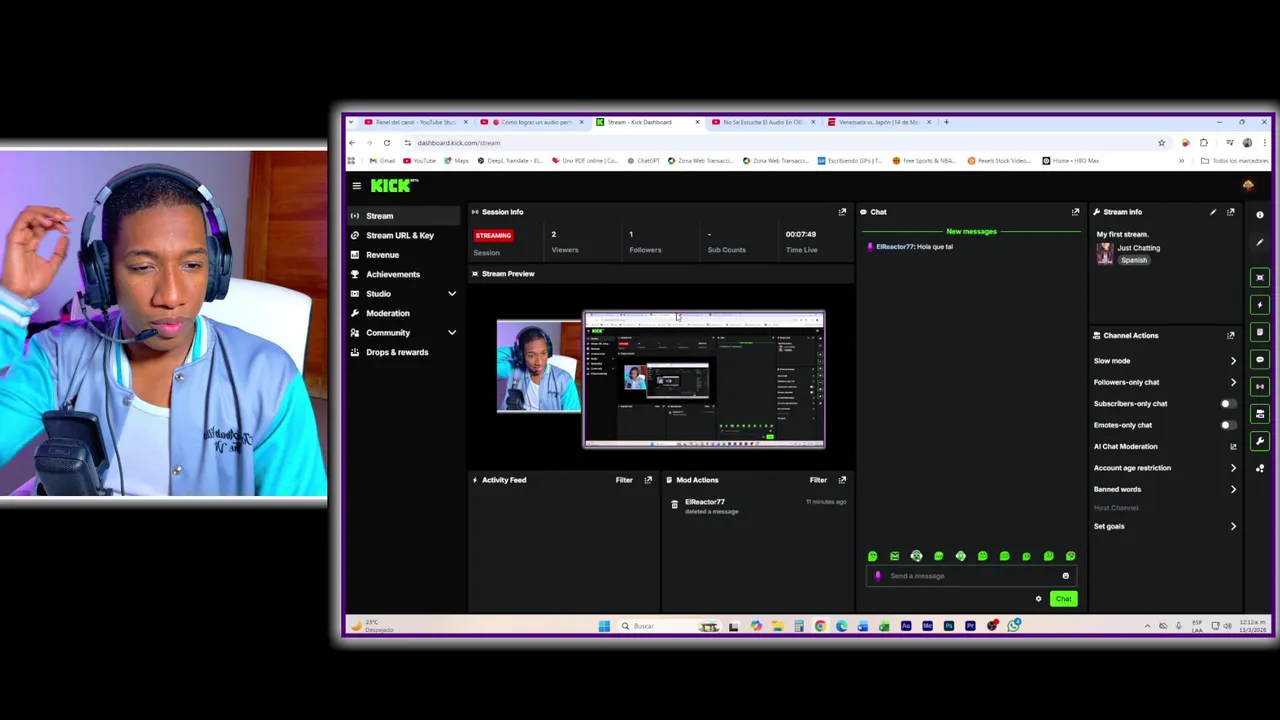This screenshot has height=720, width=1280.
Task: Pop out the Chat panel
Action: tap(1075, 212)
